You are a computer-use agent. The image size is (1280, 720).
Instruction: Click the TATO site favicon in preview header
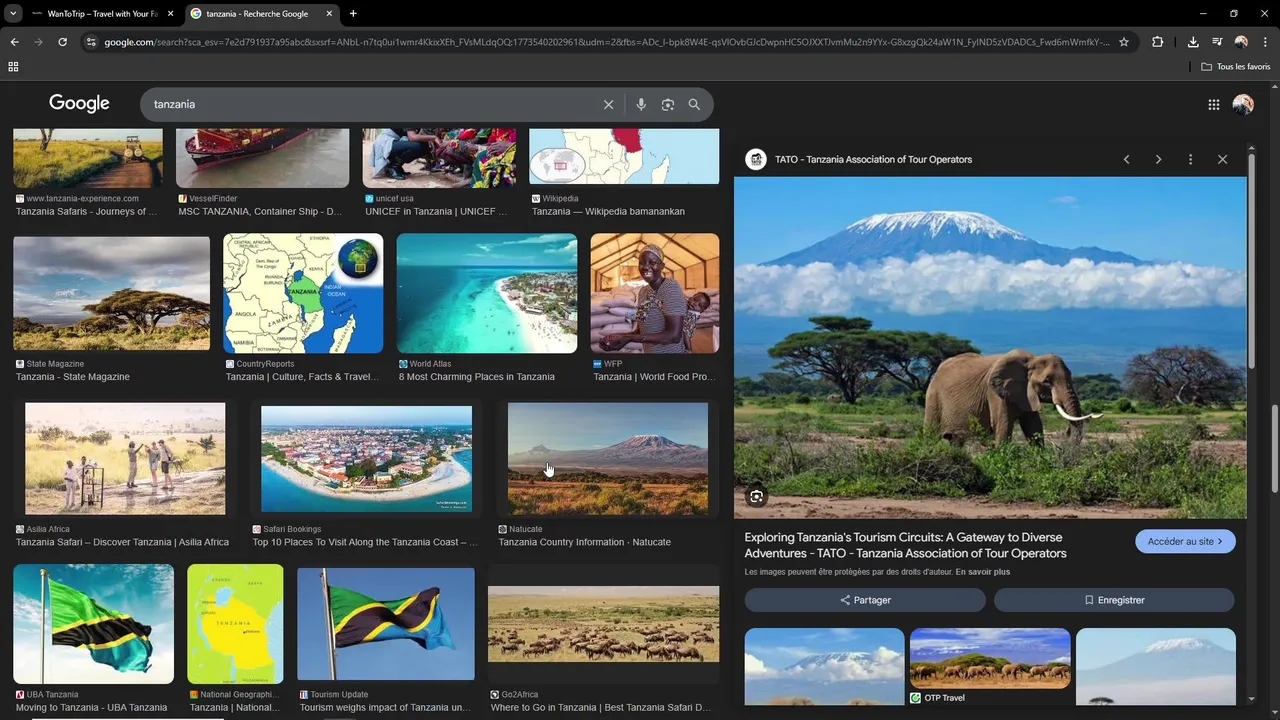pyautogui.click(x=756, y=159)
